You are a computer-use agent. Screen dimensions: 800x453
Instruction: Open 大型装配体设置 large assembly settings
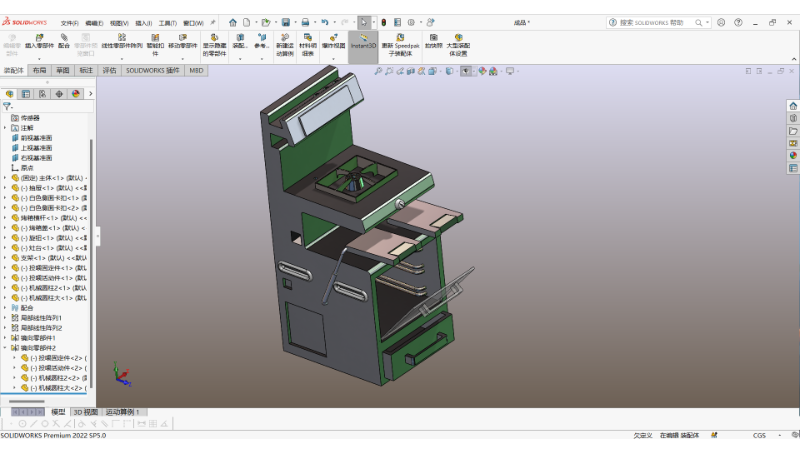click(458, 45)
